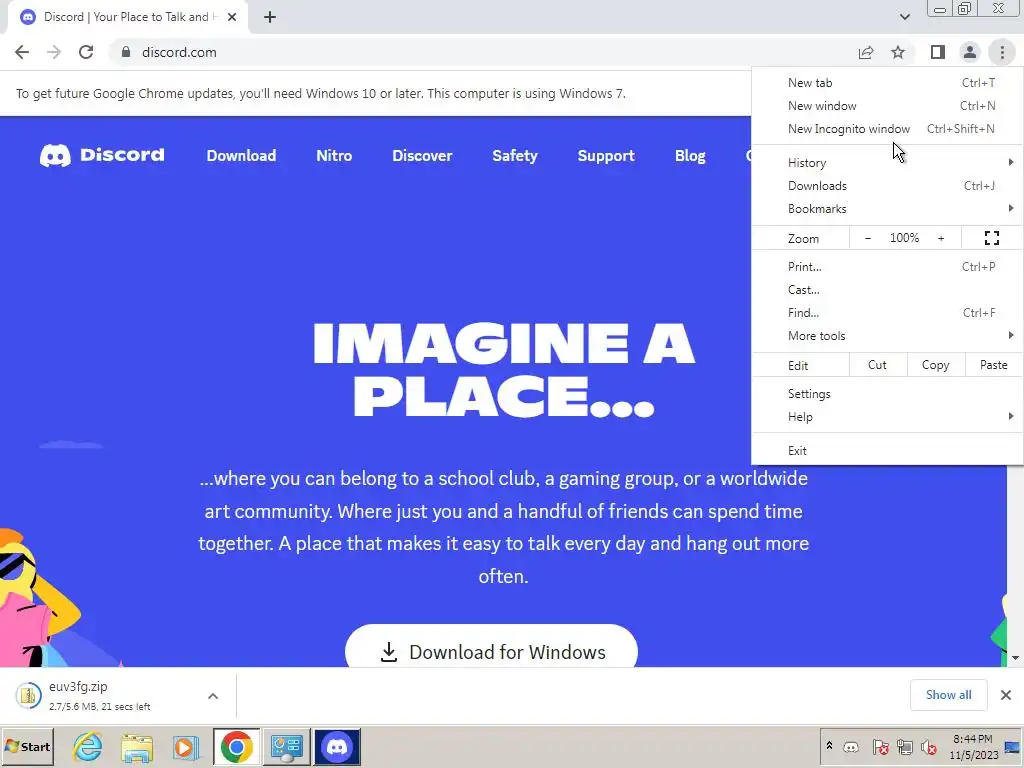Click the padlock site info icon

(126, 52)
